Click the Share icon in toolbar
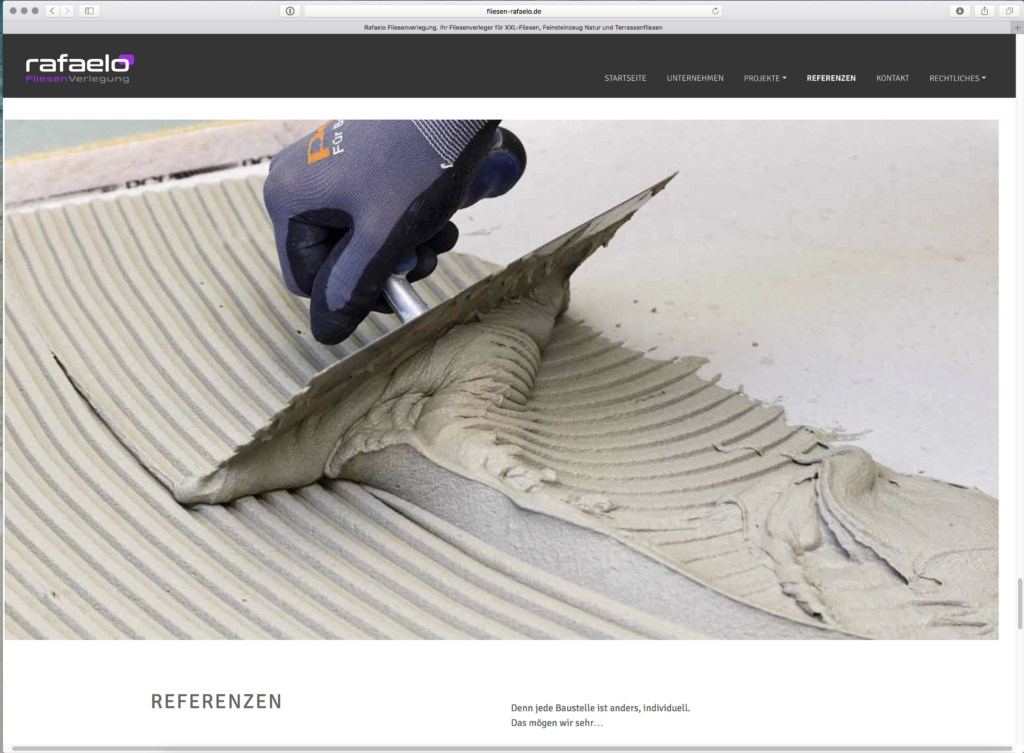 pos(984,10)
